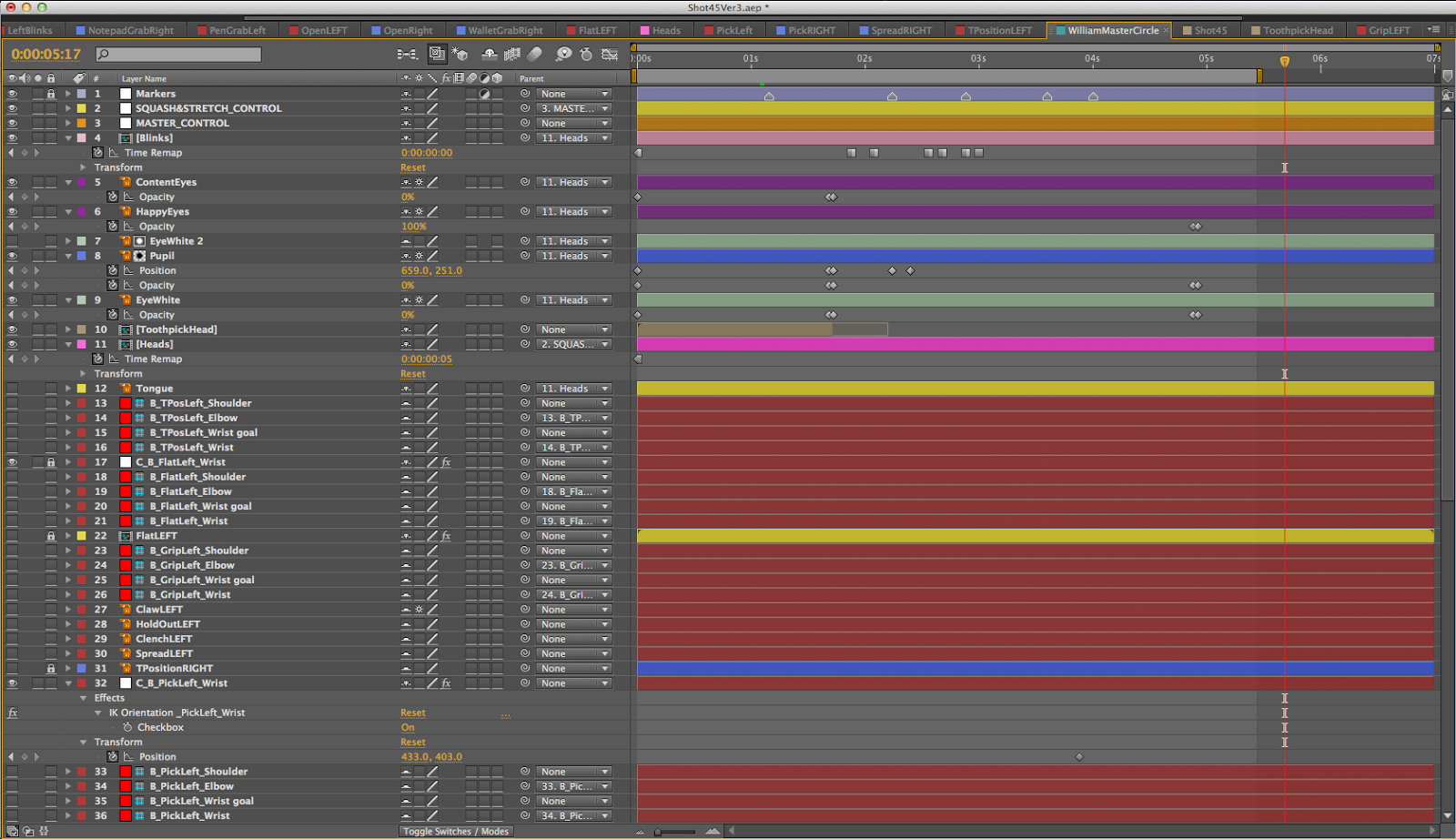Click the graph icon beside HappyEyes Opacity

pyautogui.click(x=128, y=227)
